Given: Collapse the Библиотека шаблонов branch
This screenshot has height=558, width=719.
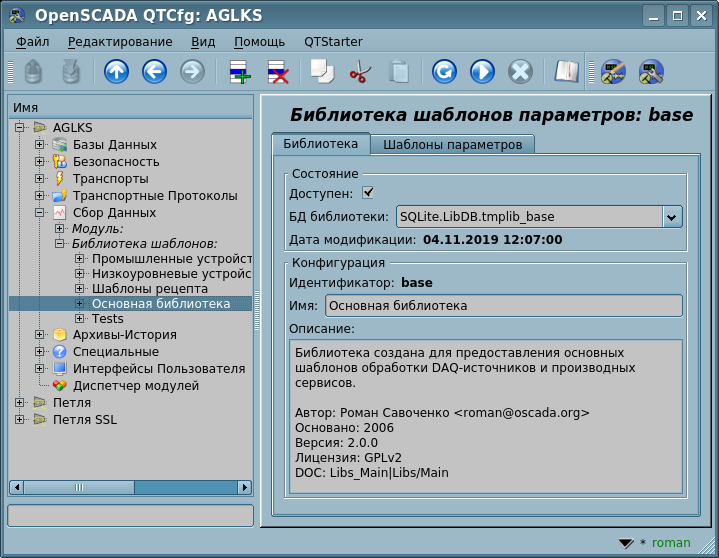Looking at the screenshot, I should [60, 243].
